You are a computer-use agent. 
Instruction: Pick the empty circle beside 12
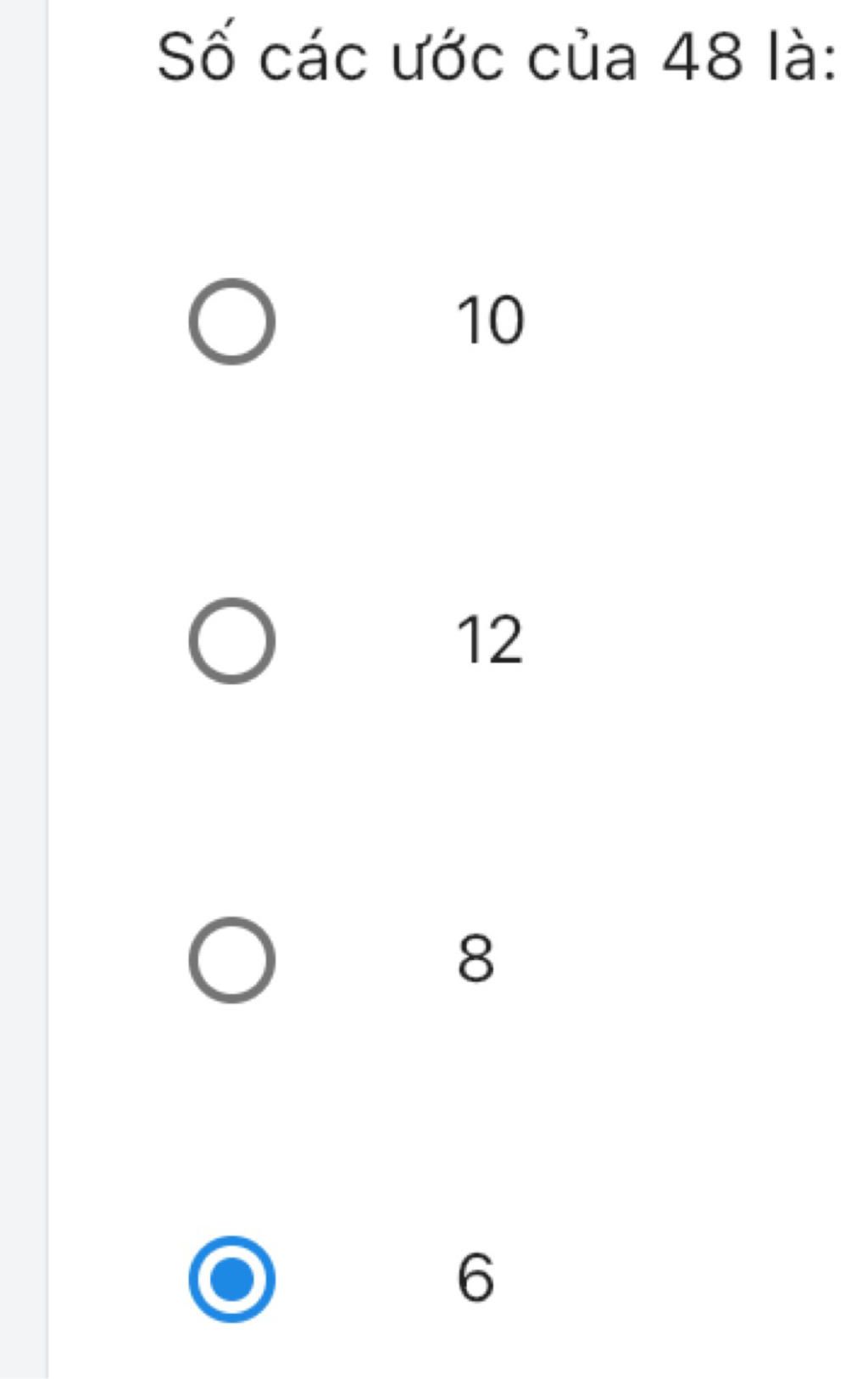tap(231, 640)
